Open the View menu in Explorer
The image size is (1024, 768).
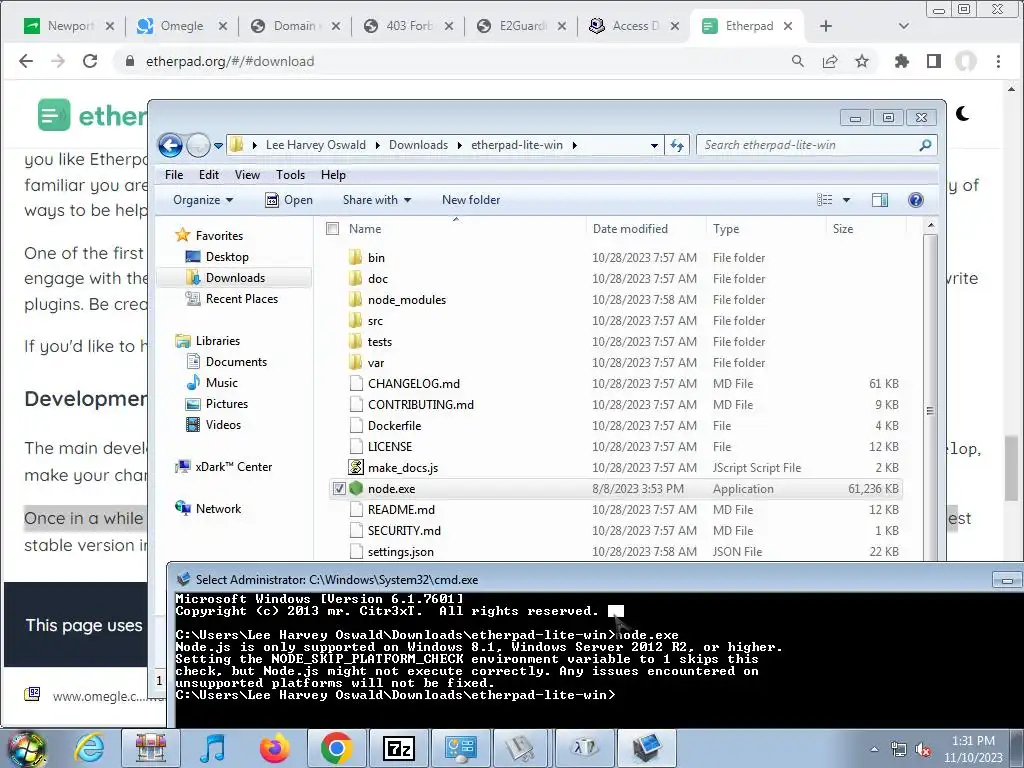(248, 175)
